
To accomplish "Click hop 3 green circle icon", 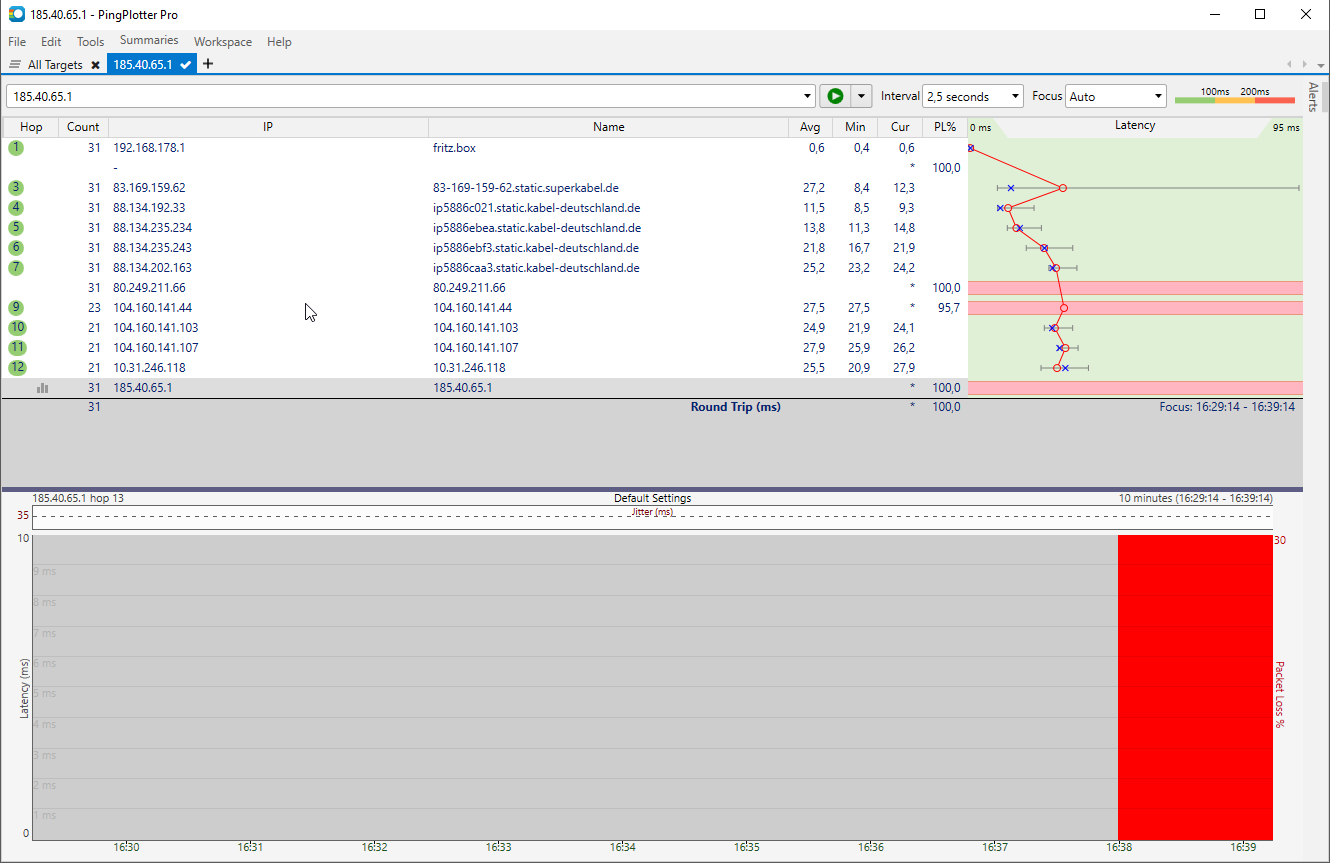I will tap(16, 188).
